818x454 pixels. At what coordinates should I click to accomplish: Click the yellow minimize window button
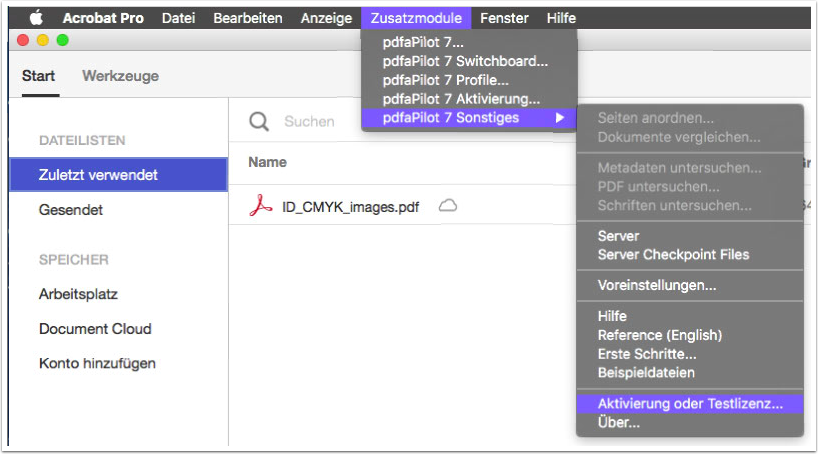pyautogui.click(x=43, y=40)
